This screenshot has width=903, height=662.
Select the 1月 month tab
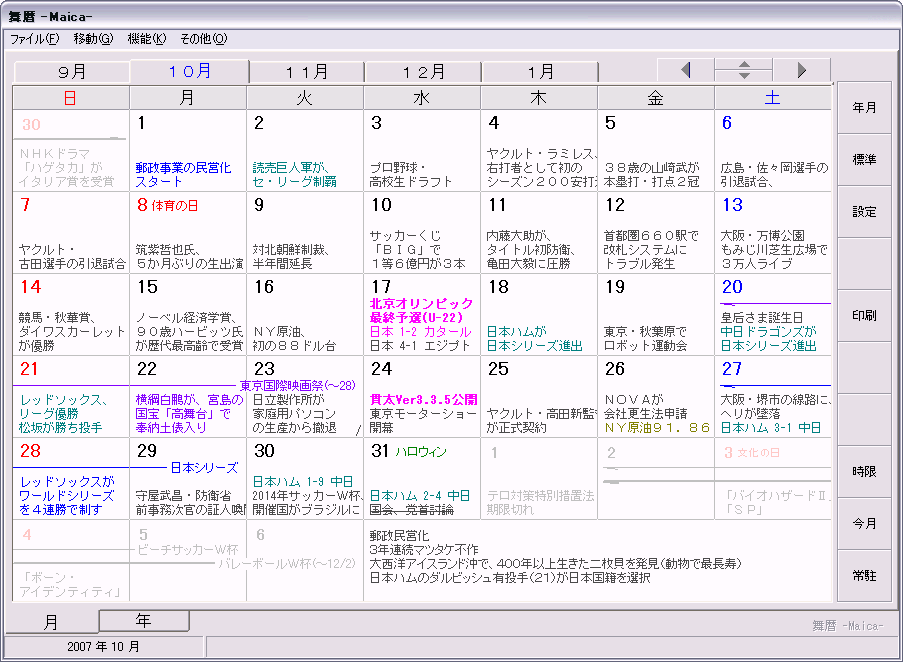[x=540, y=72]
